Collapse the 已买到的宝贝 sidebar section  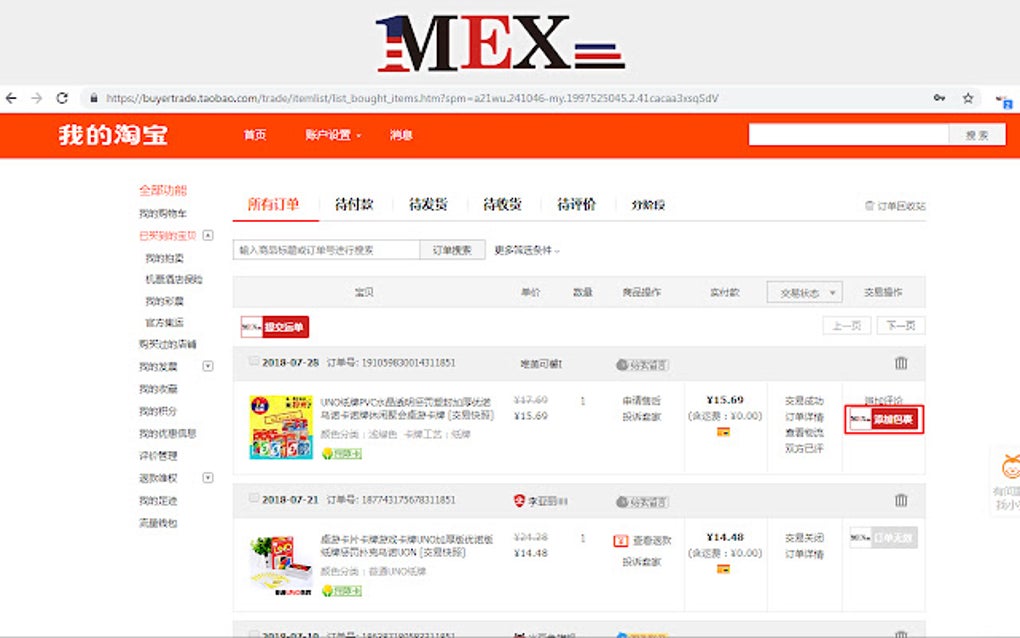206,236
